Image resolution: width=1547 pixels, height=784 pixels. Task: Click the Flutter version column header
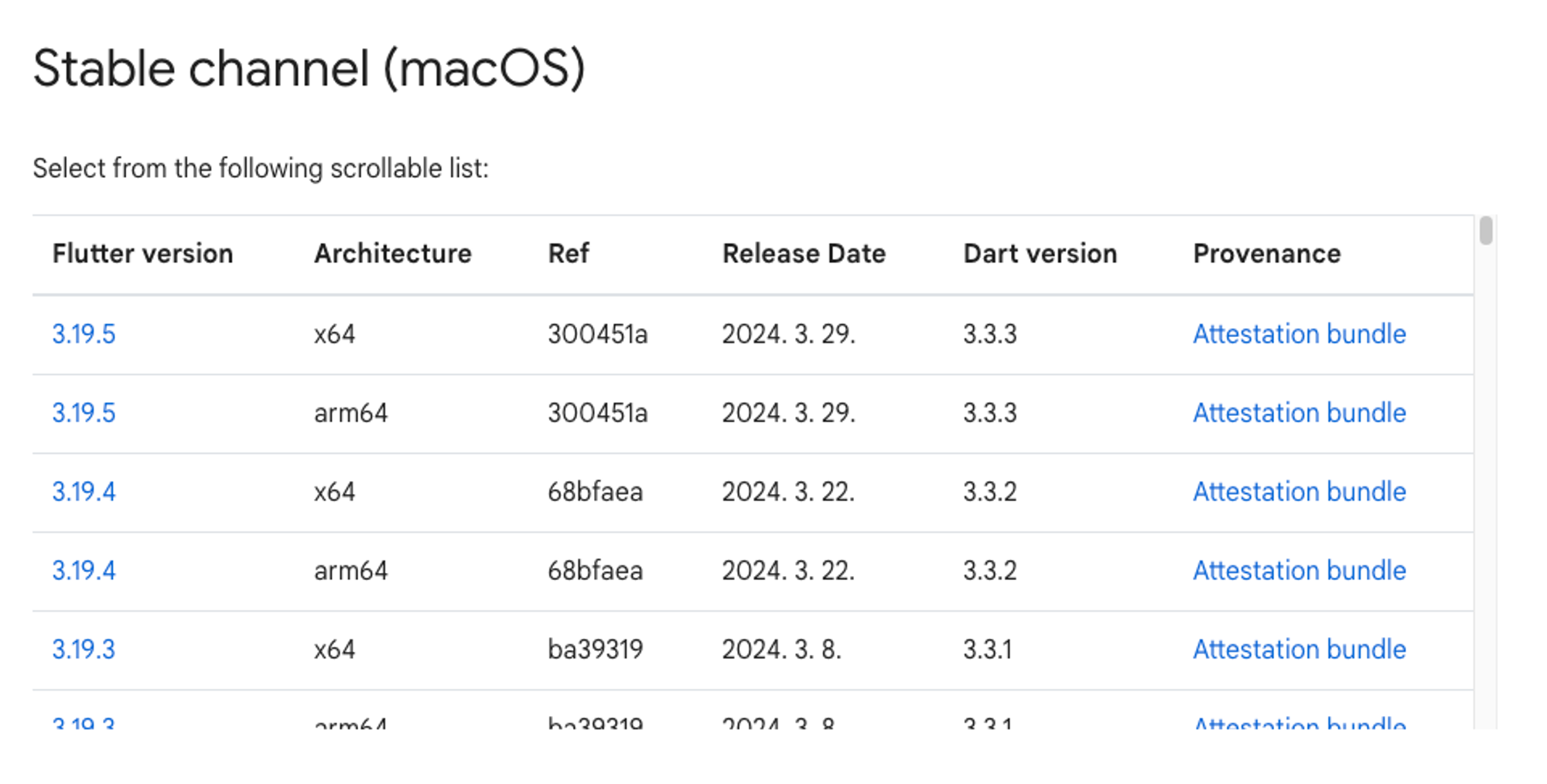(142, 254)
